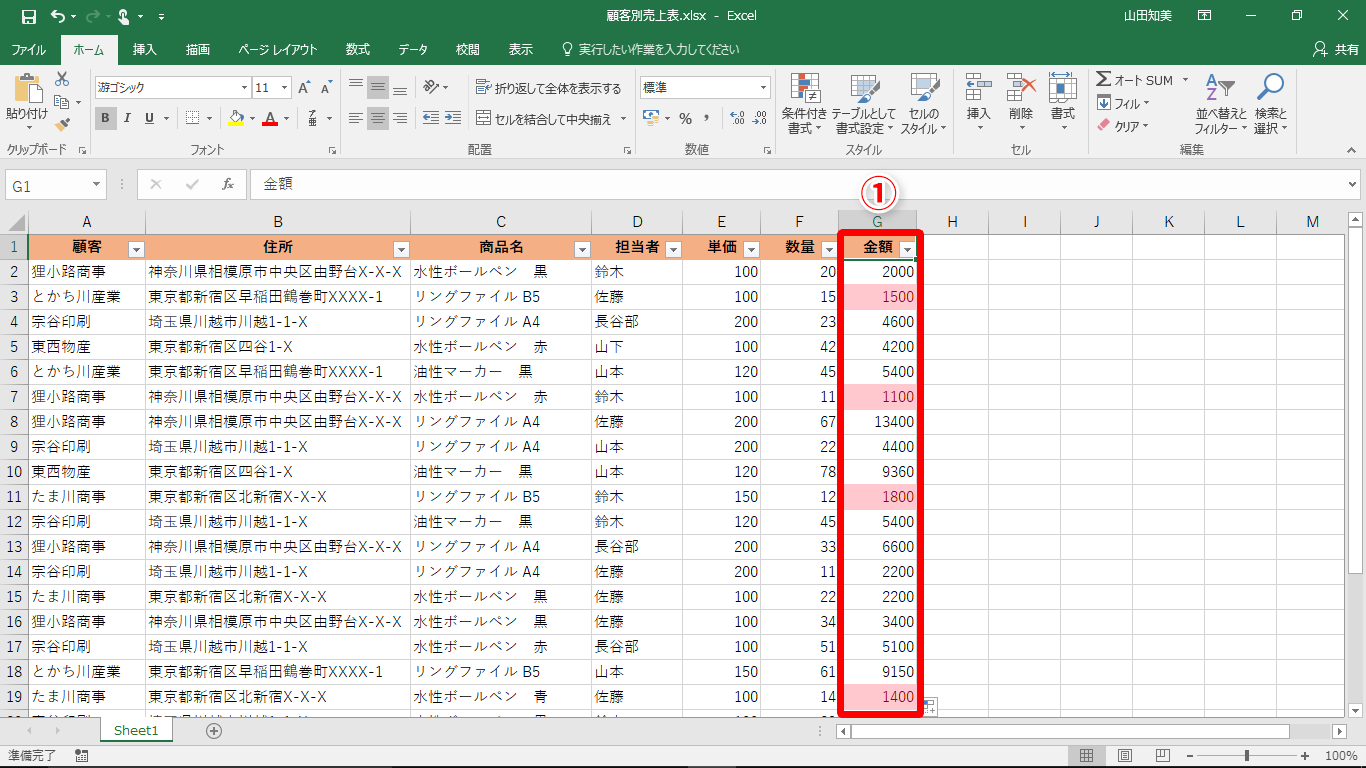Open the 金額 column filter dropdown
The width and height of the screenshot is (1366, 768).
pos(907,249)
